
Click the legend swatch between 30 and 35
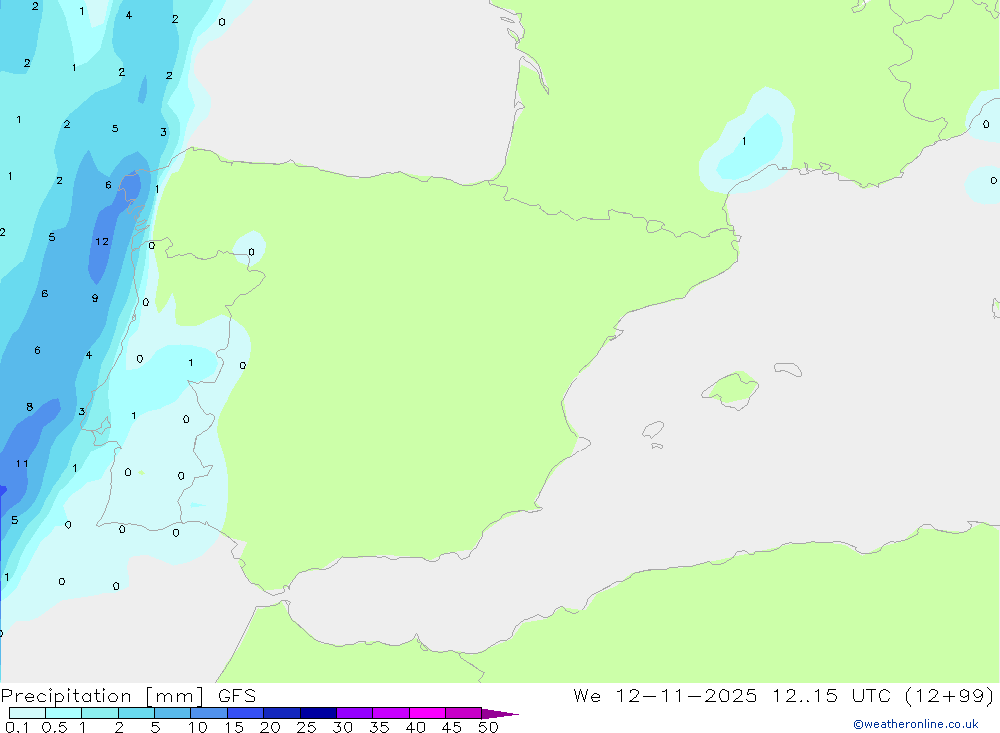pos(354,713)
